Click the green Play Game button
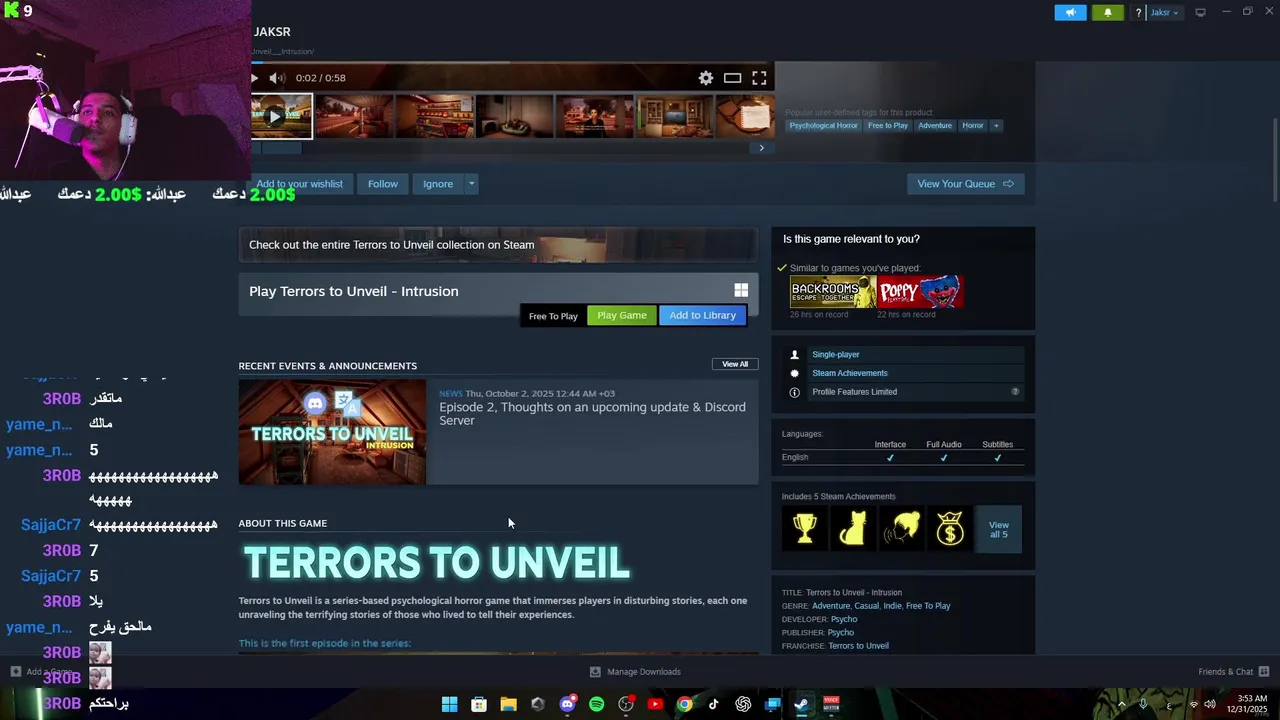The image size is (1280, 720). point(622,316)
